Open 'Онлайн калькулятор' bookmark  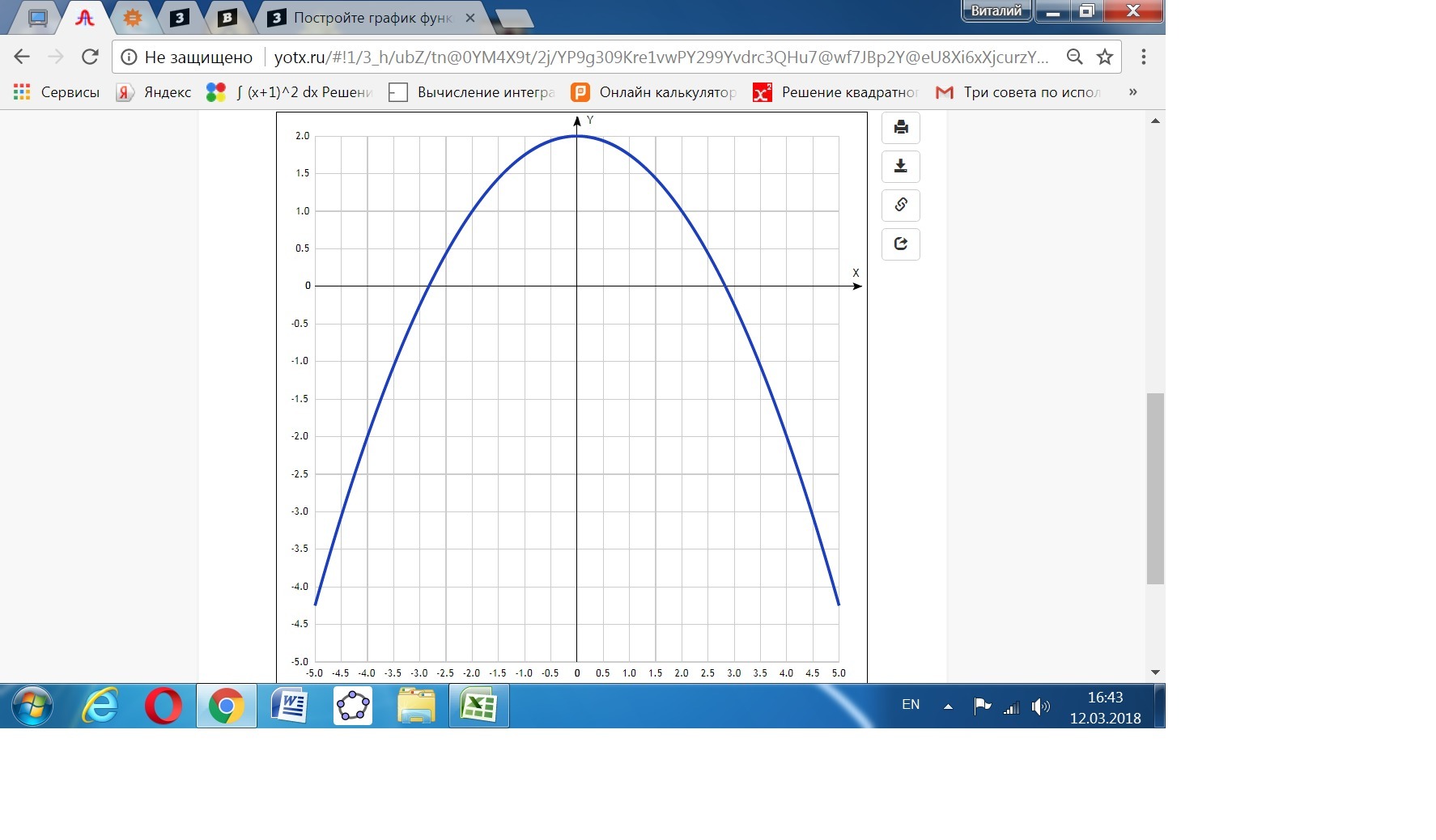pyautogui.click(x=654, y=92)
